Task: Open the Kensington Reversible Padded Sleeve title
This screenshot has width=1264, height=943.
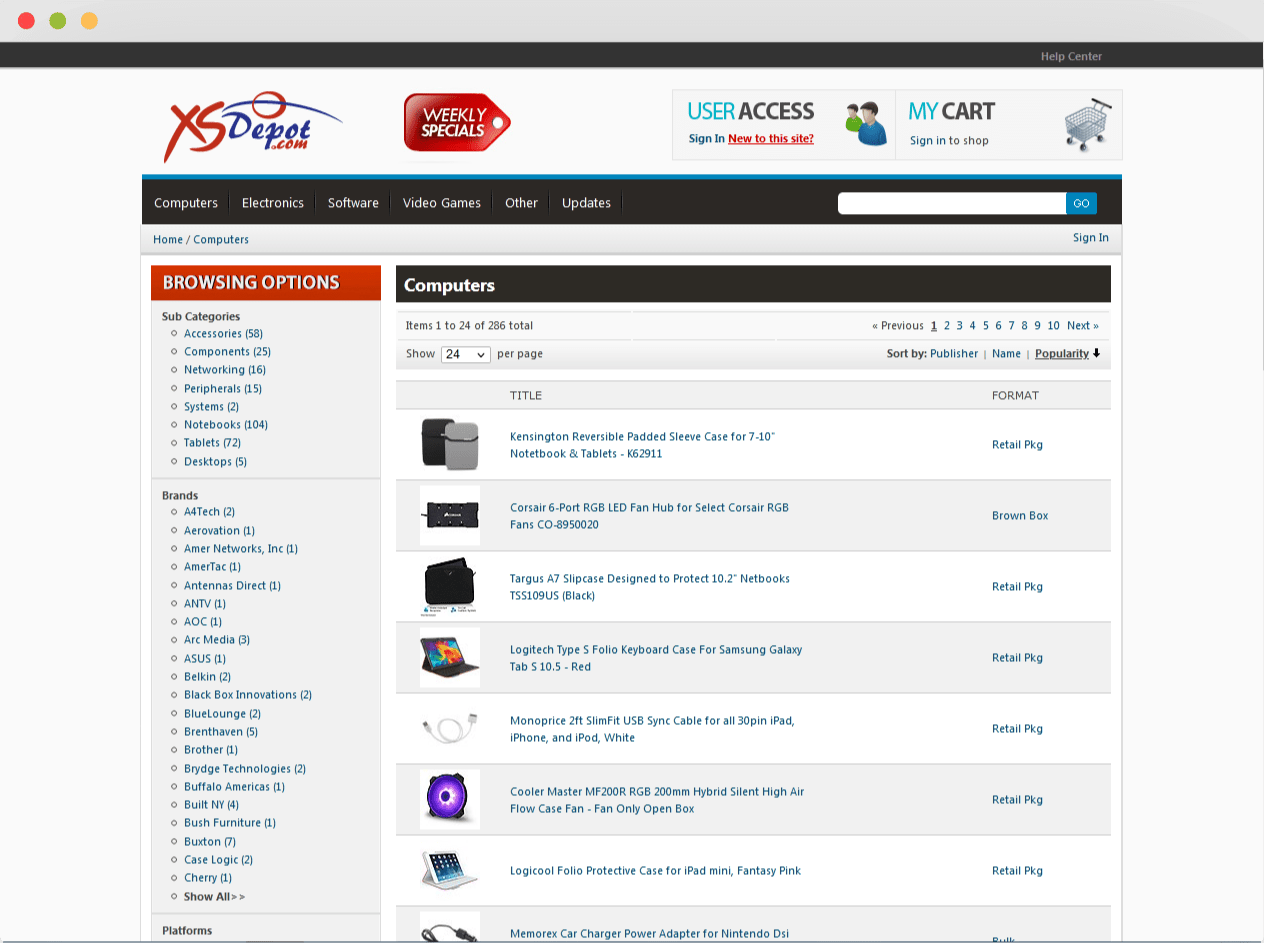Action: (x=642, y=445)
